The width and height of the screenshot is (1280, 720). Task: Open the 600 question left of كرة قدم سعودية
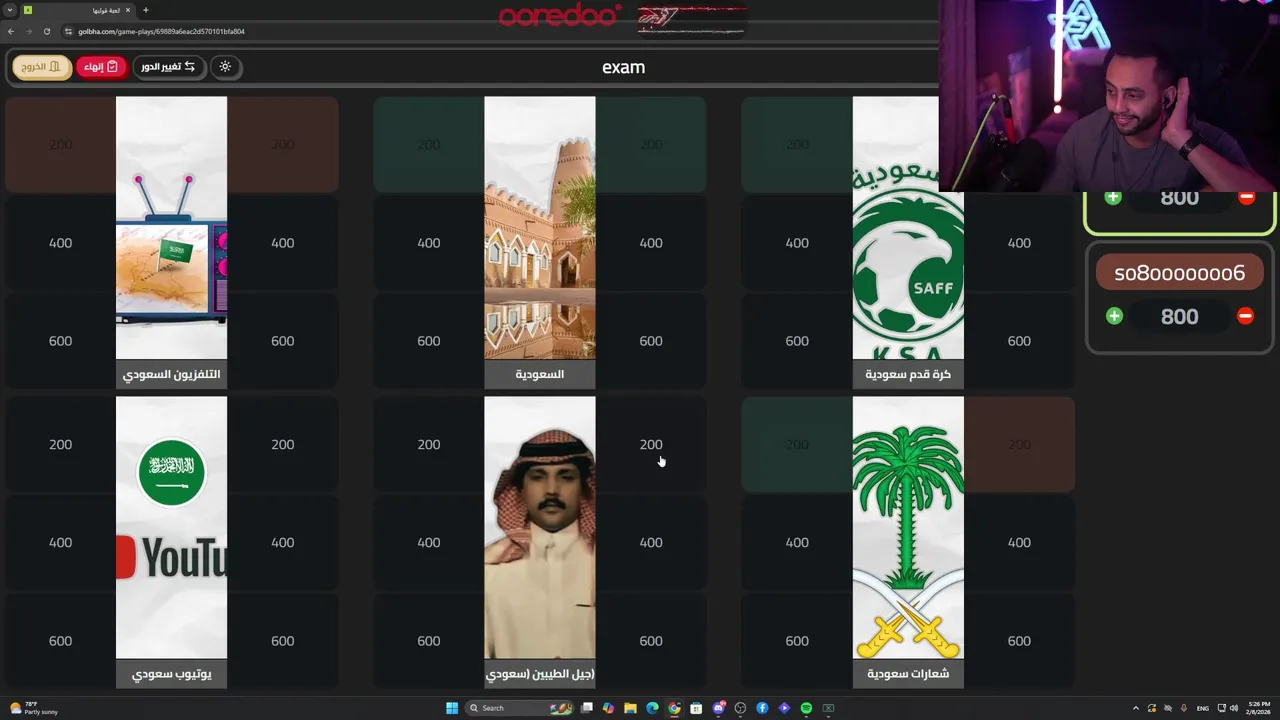pyautogui.click(x=797, y=341)
